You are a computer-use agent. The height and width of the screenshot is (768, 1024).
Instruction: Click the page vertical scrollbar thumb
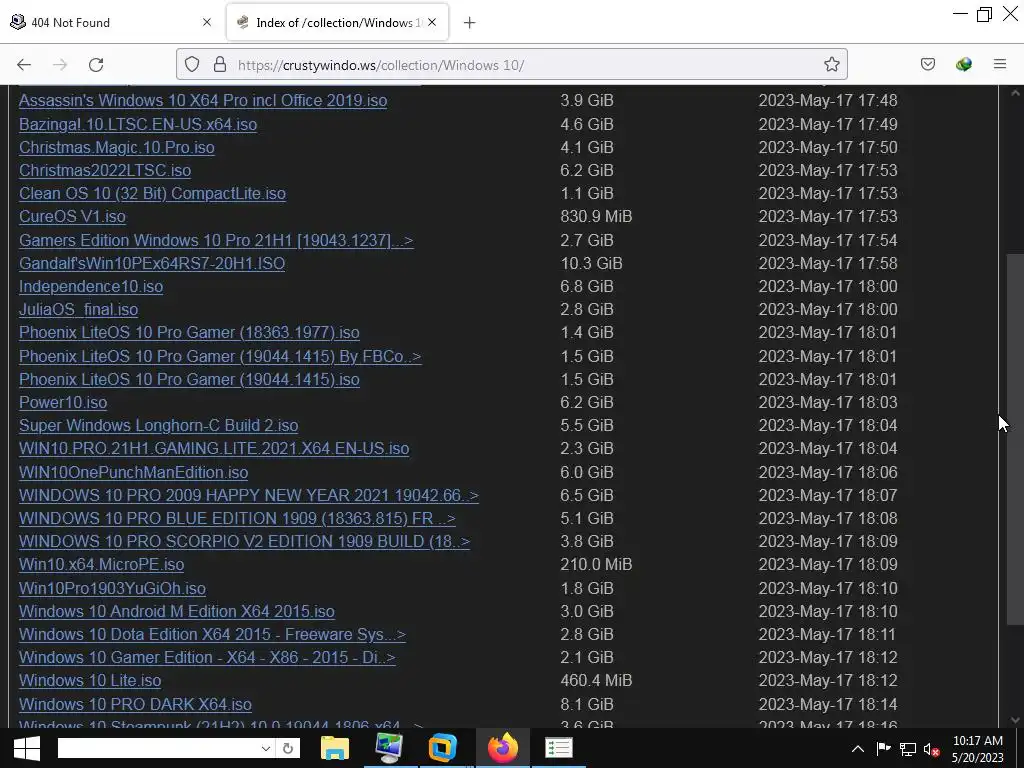[1015, 439]
